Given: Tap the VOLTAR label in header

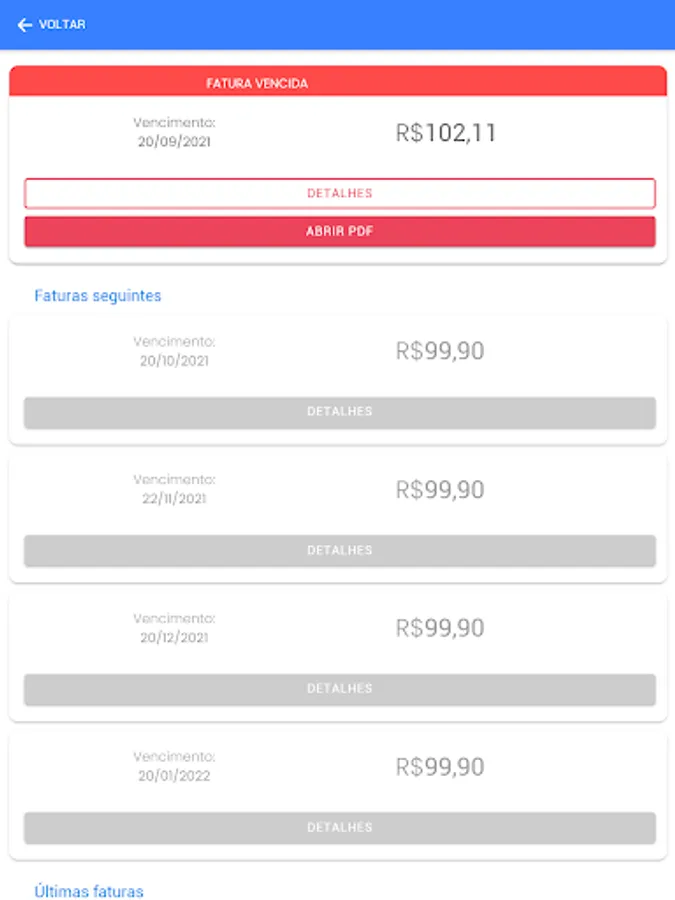Looking at the screenshot, I should [x=62, y=25].
